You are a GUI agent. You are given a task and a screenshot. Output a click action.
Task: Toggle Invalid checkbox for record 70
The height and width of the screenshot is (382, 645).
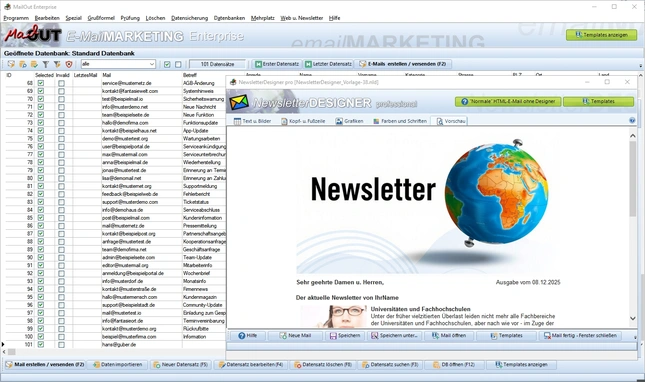pos(61,99)
